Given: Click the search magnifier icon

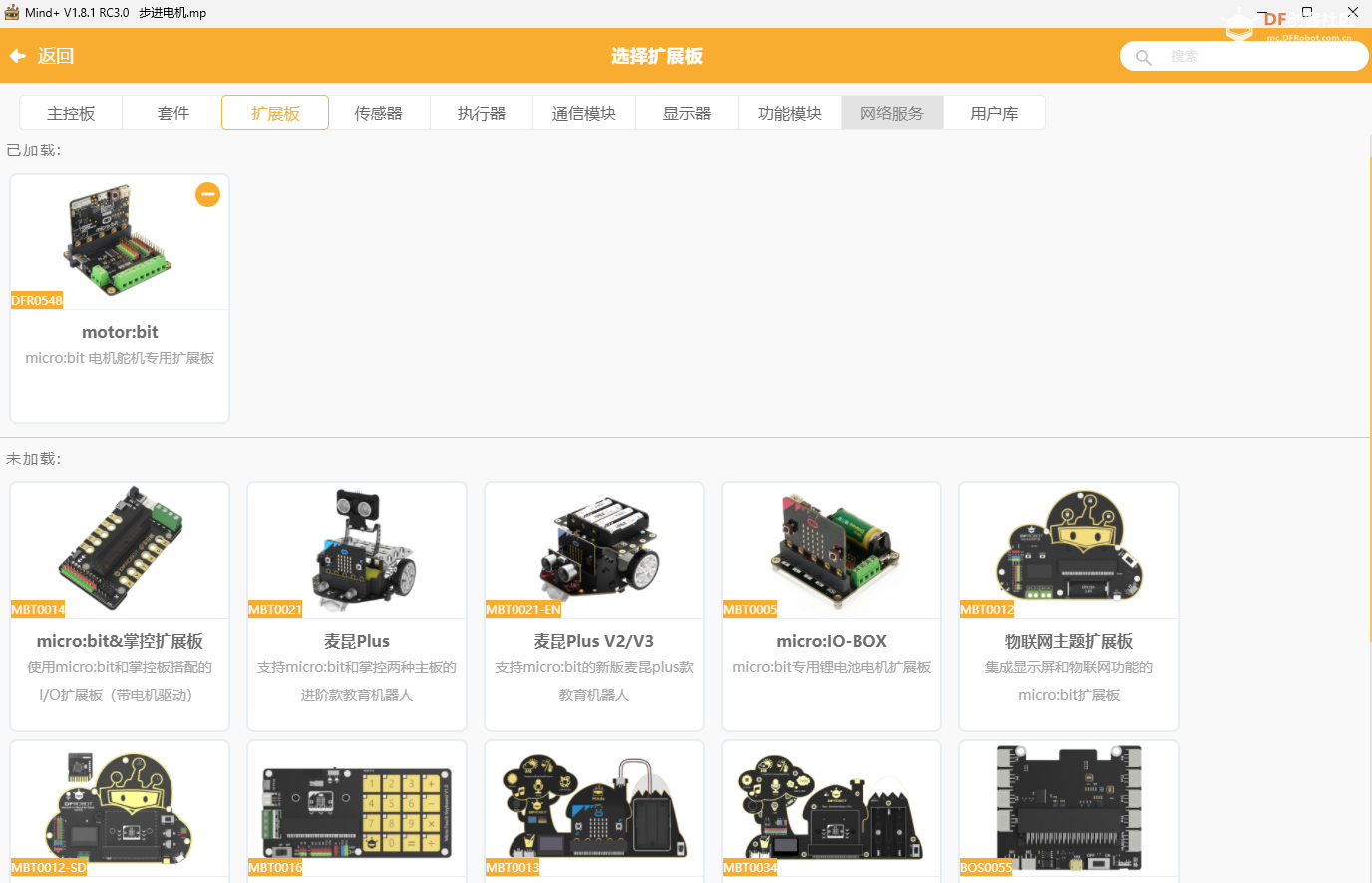Looking at the screenshot, I should pyautogui.click(x=1144, y=58).
